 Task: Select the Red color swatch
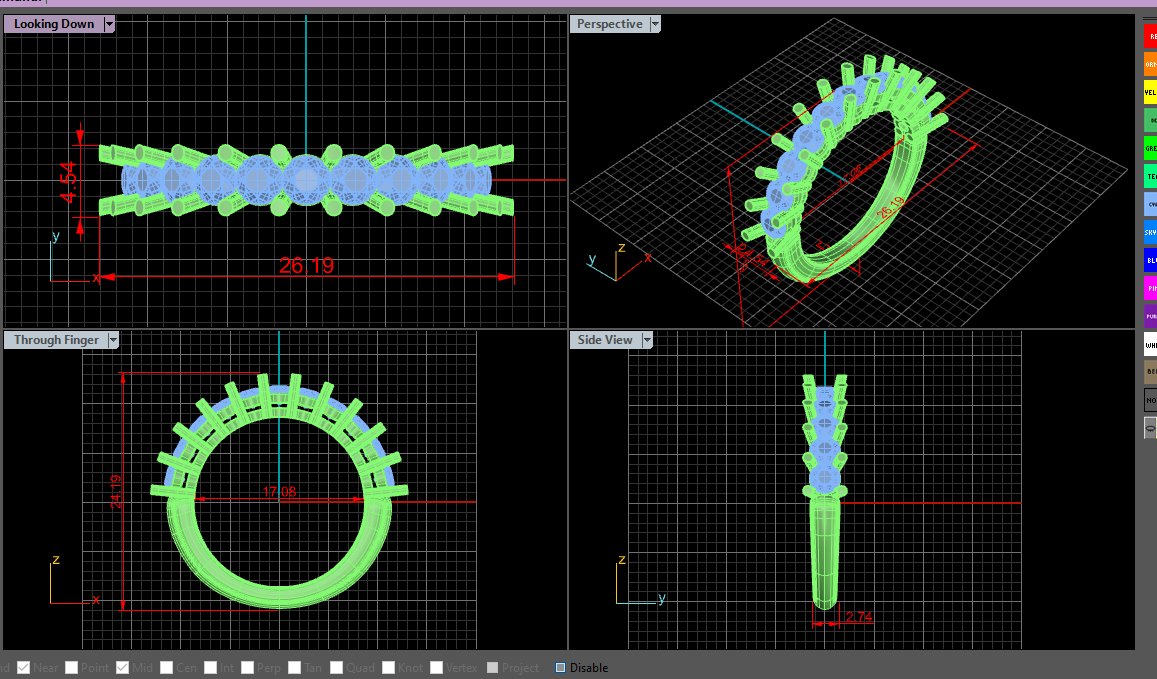coord(1150,35)
